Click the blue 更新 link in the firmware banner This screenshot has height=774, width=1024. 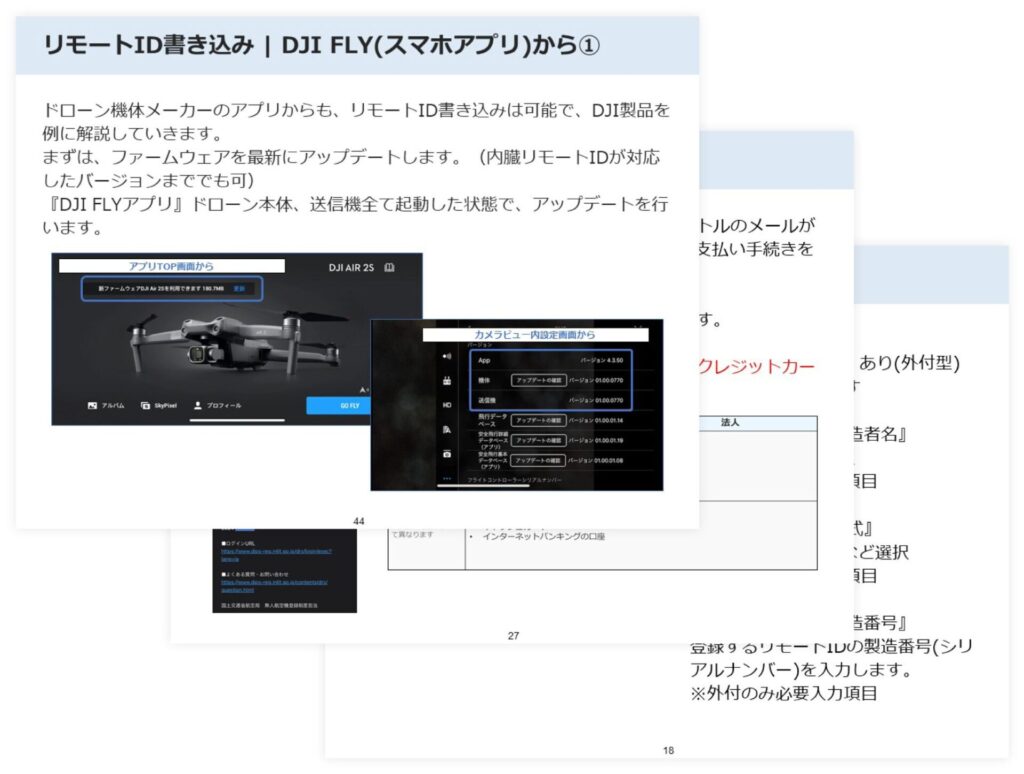coord(240,288)
